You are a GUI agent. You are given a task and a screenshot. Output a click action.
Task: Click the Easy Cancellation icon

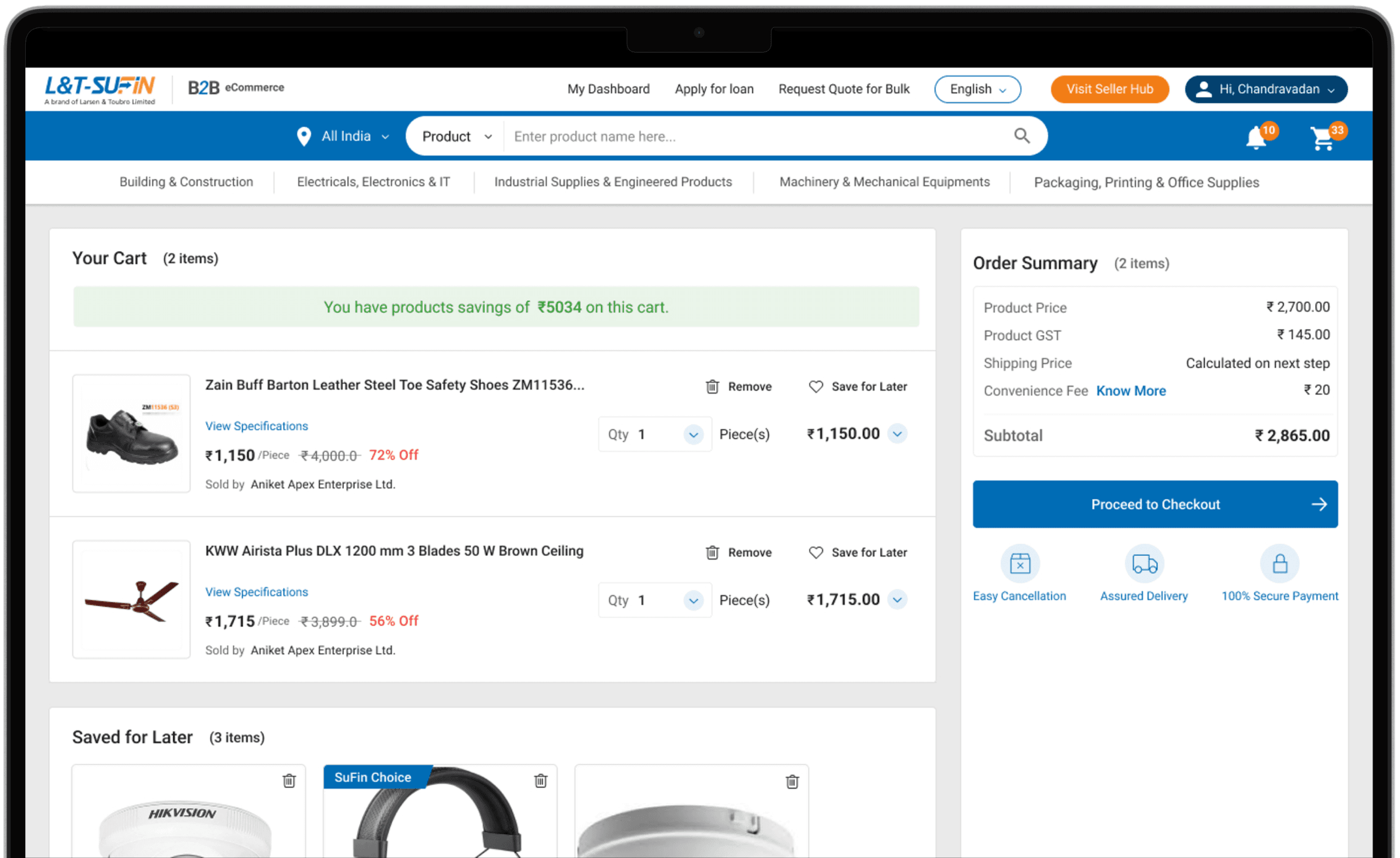1020,564
